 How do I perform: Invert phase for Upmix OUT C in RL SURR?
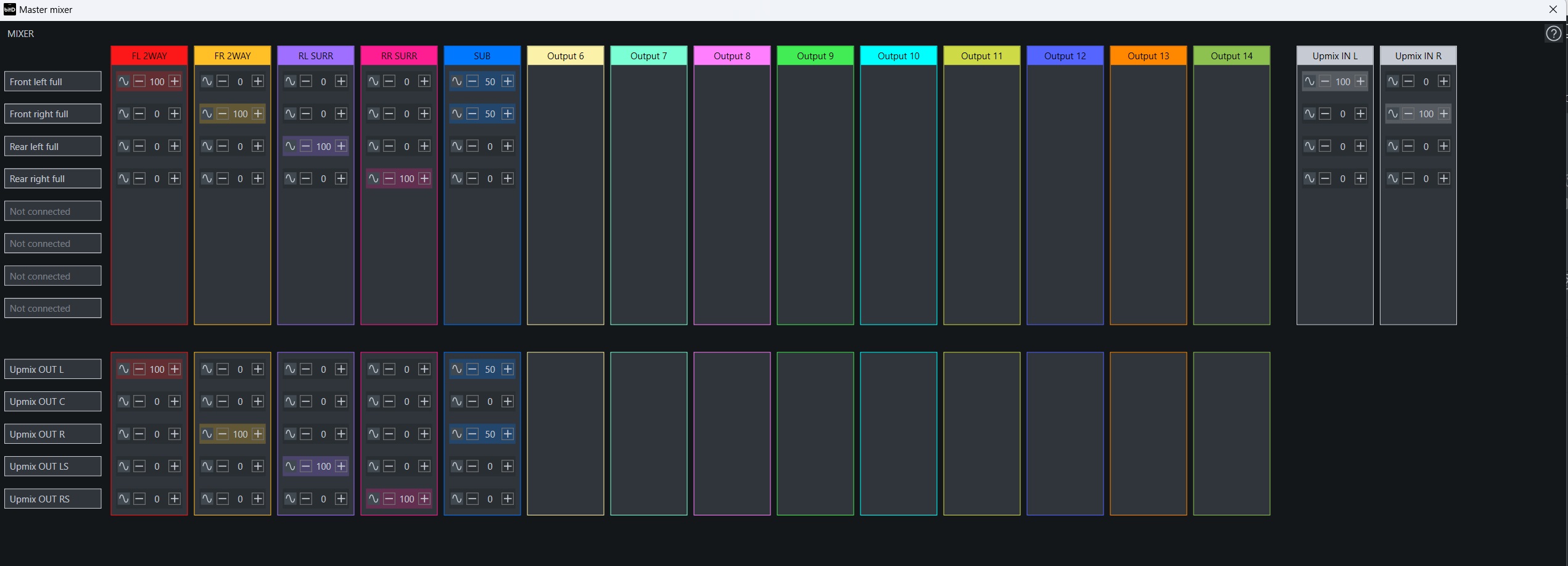291,402
